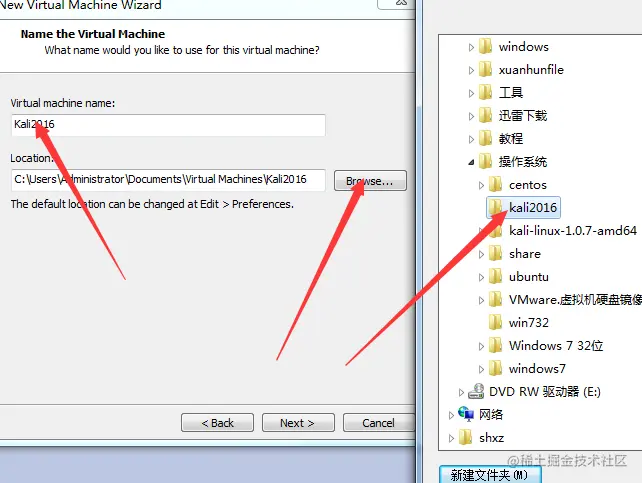Click the Virtual machine name field
642x483 pixels.
coord(168,125)
